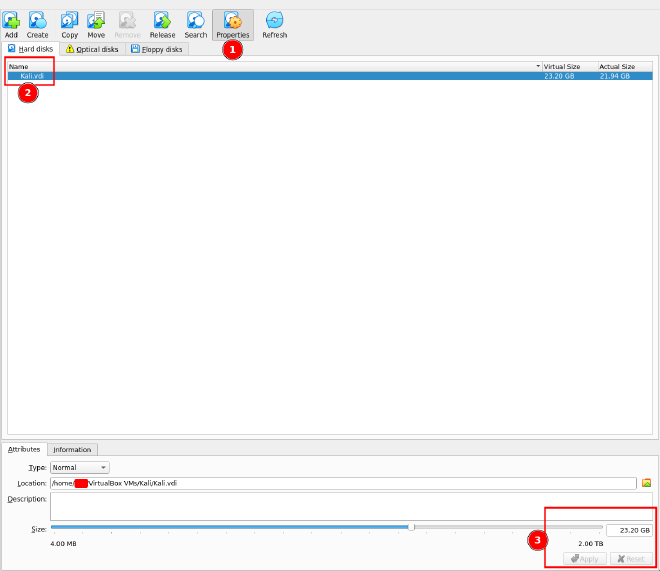Click the size field showing 23.20 GB
Viewport: 660px width, 571px height.
[x=629, y=530]
